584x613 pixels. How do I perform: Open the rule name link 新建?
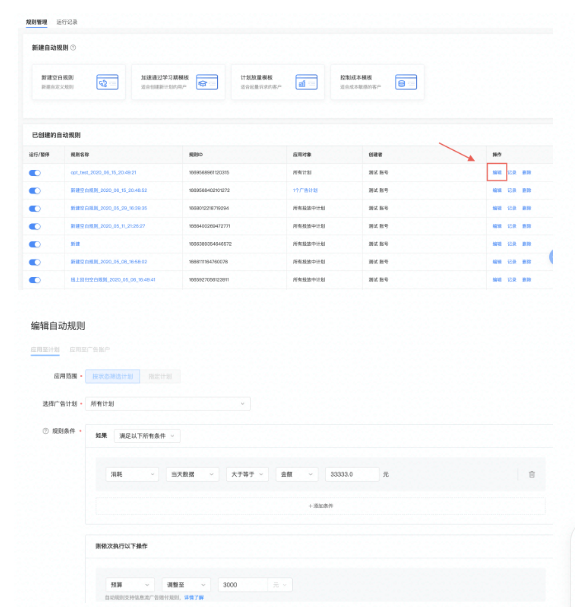[75, 244]
